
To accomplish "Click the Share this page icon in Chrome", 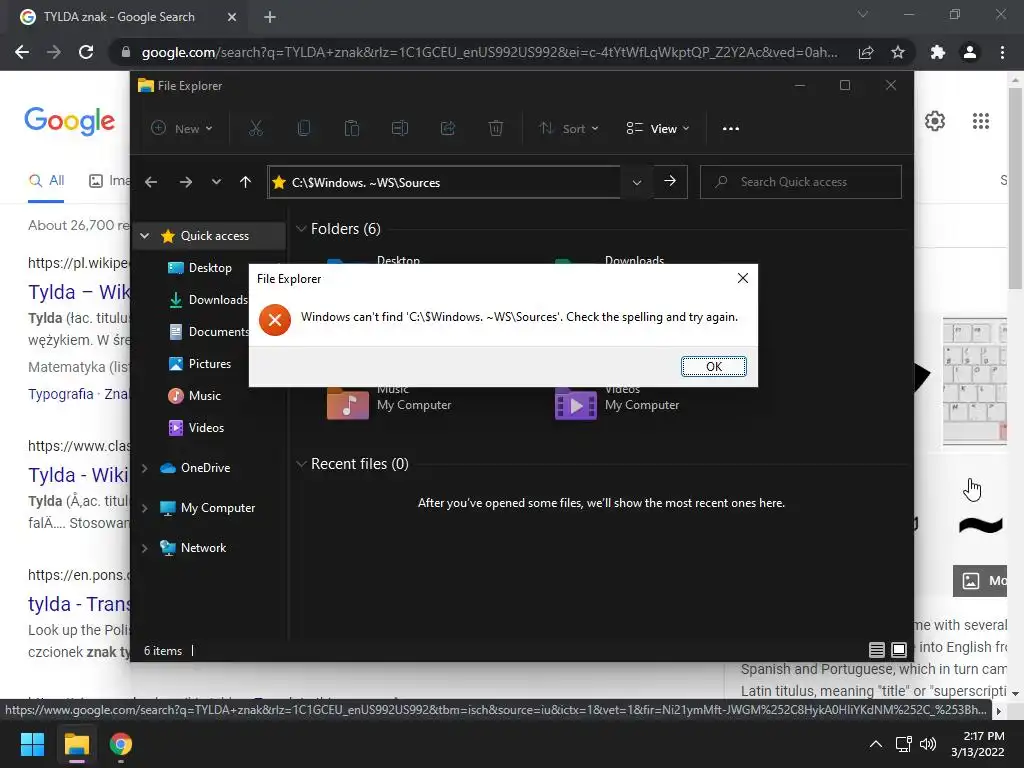I will pos(866,52).
